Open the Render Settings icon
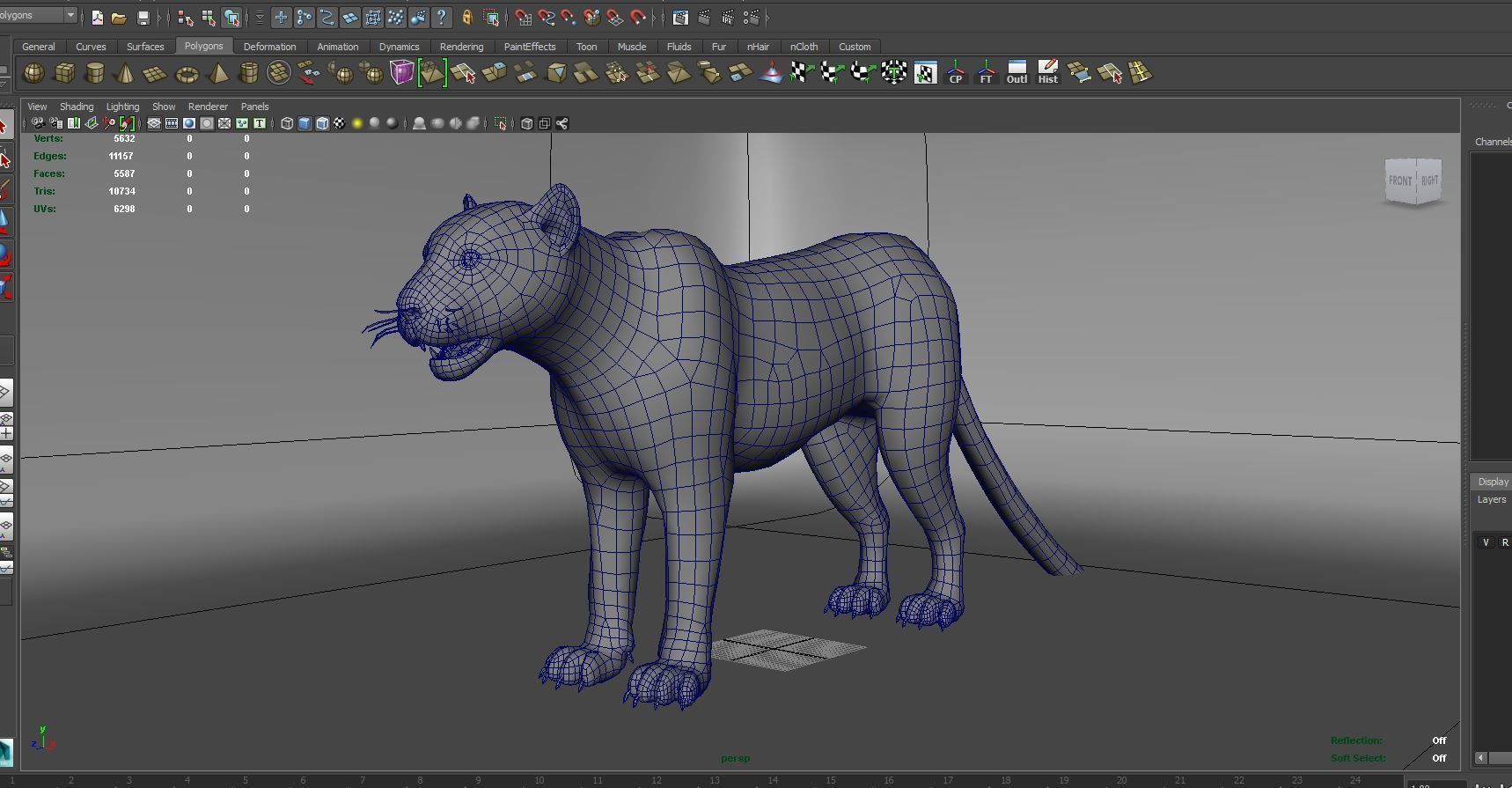The image size is (1512, 788). tap(751, 17)
